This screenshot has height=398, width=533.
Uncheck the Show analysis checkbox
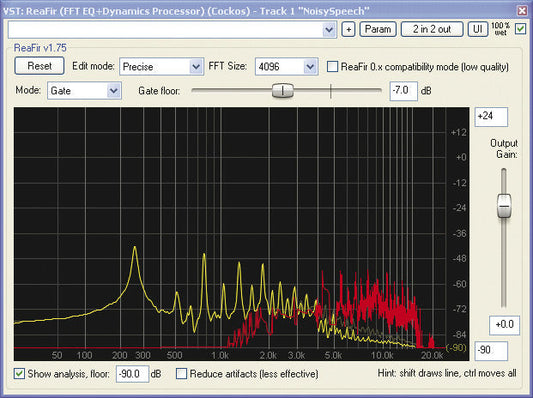[19, 374]
